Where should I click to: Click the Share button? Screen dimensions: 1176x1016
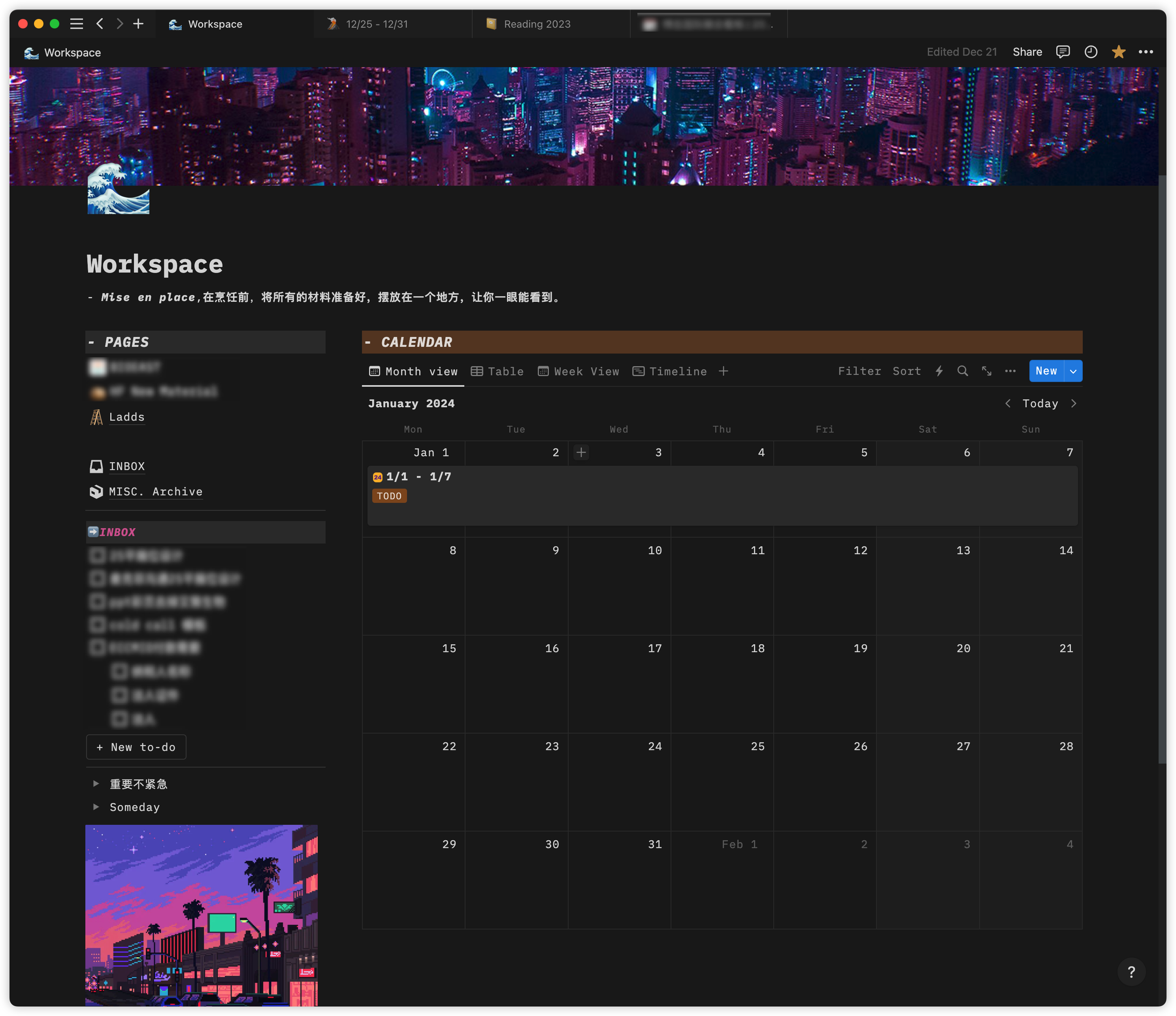1027,52
